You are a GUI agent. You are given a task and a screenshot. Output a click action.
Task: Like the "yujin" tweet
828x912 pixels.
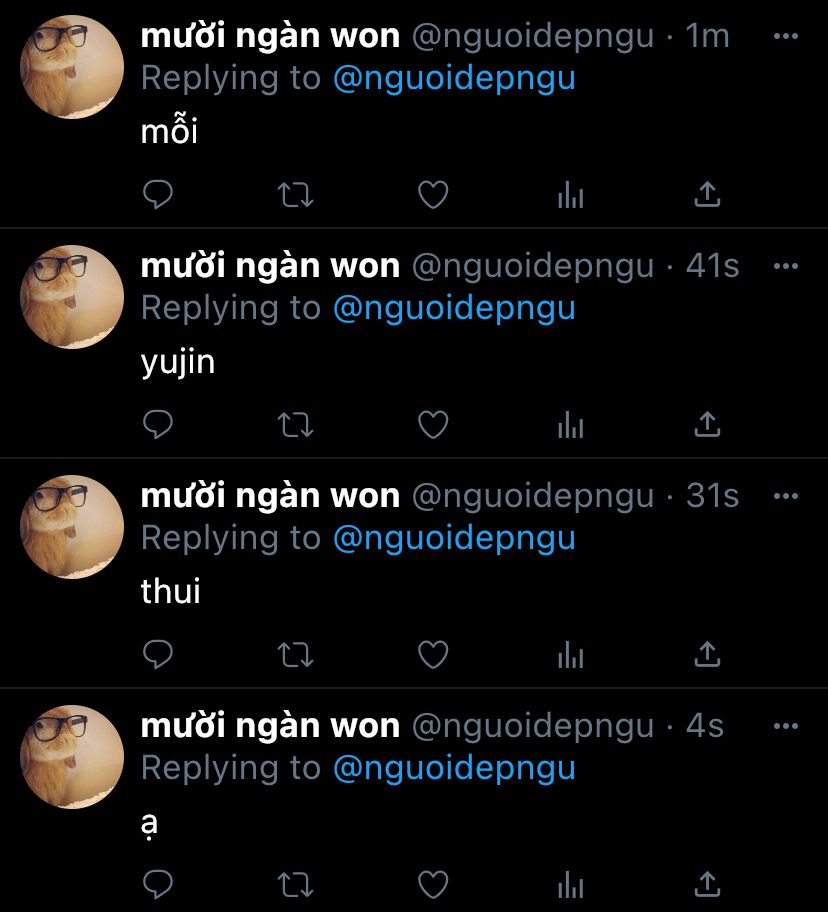click(x=433, y=425)
